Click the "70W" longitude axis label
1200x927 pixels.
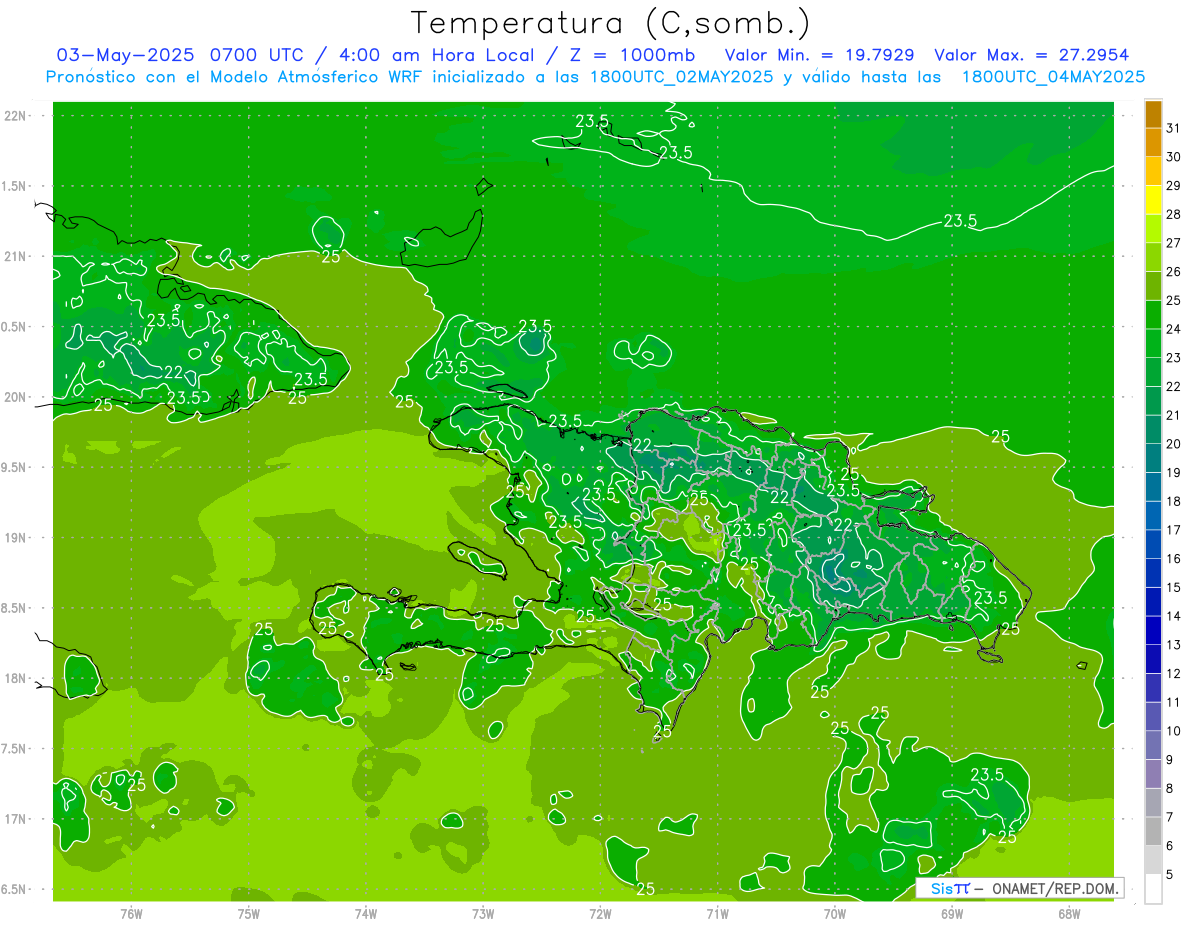coord(835,913)
